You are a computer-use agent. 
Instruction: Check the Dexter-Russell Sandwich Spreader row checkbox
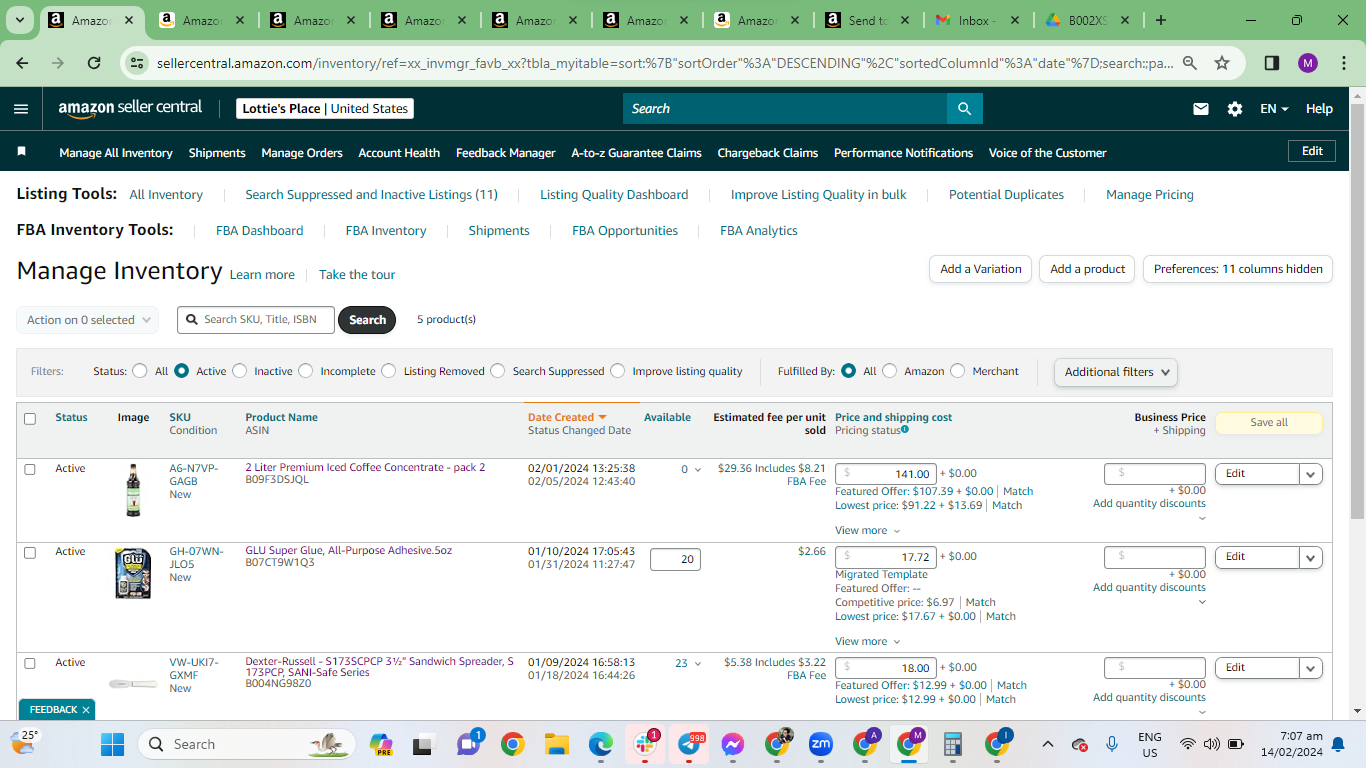30,663
